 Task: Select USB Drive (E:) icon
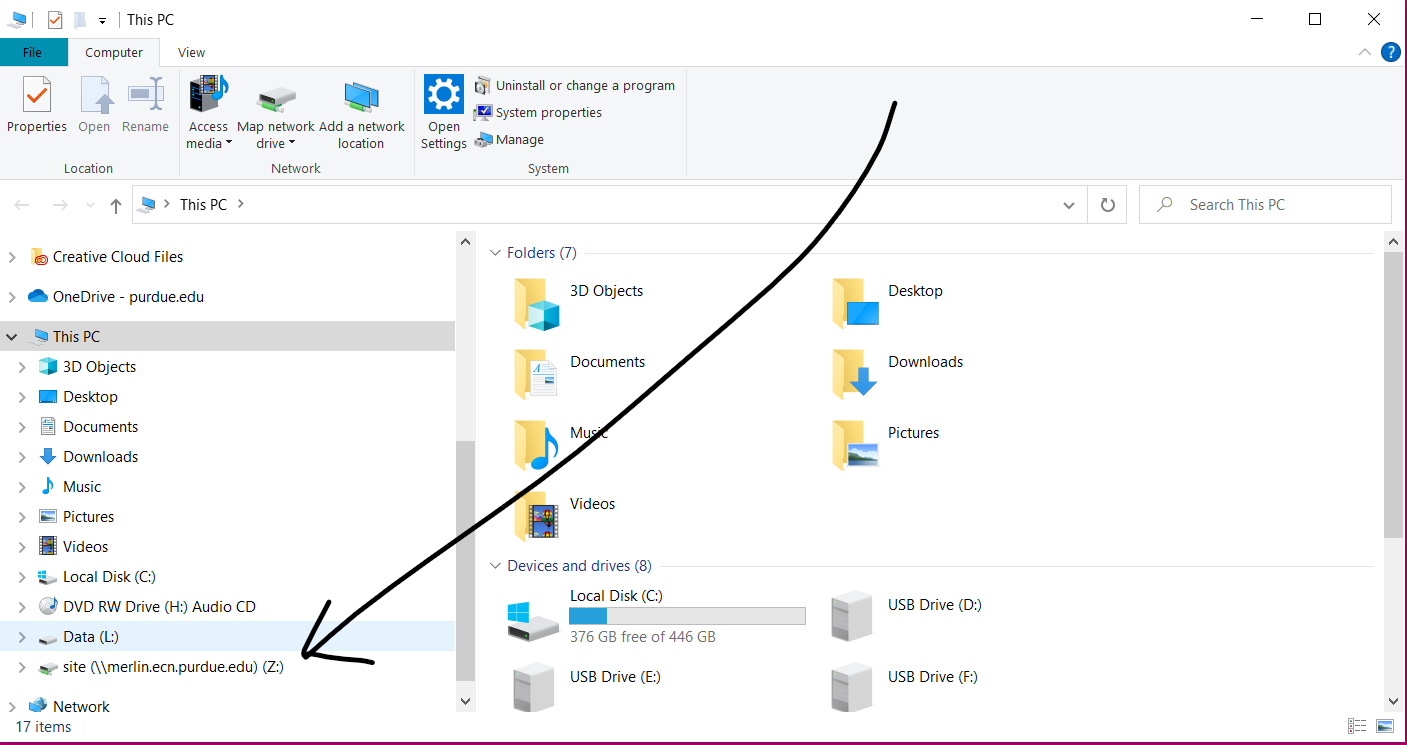[x=536, y=687]
